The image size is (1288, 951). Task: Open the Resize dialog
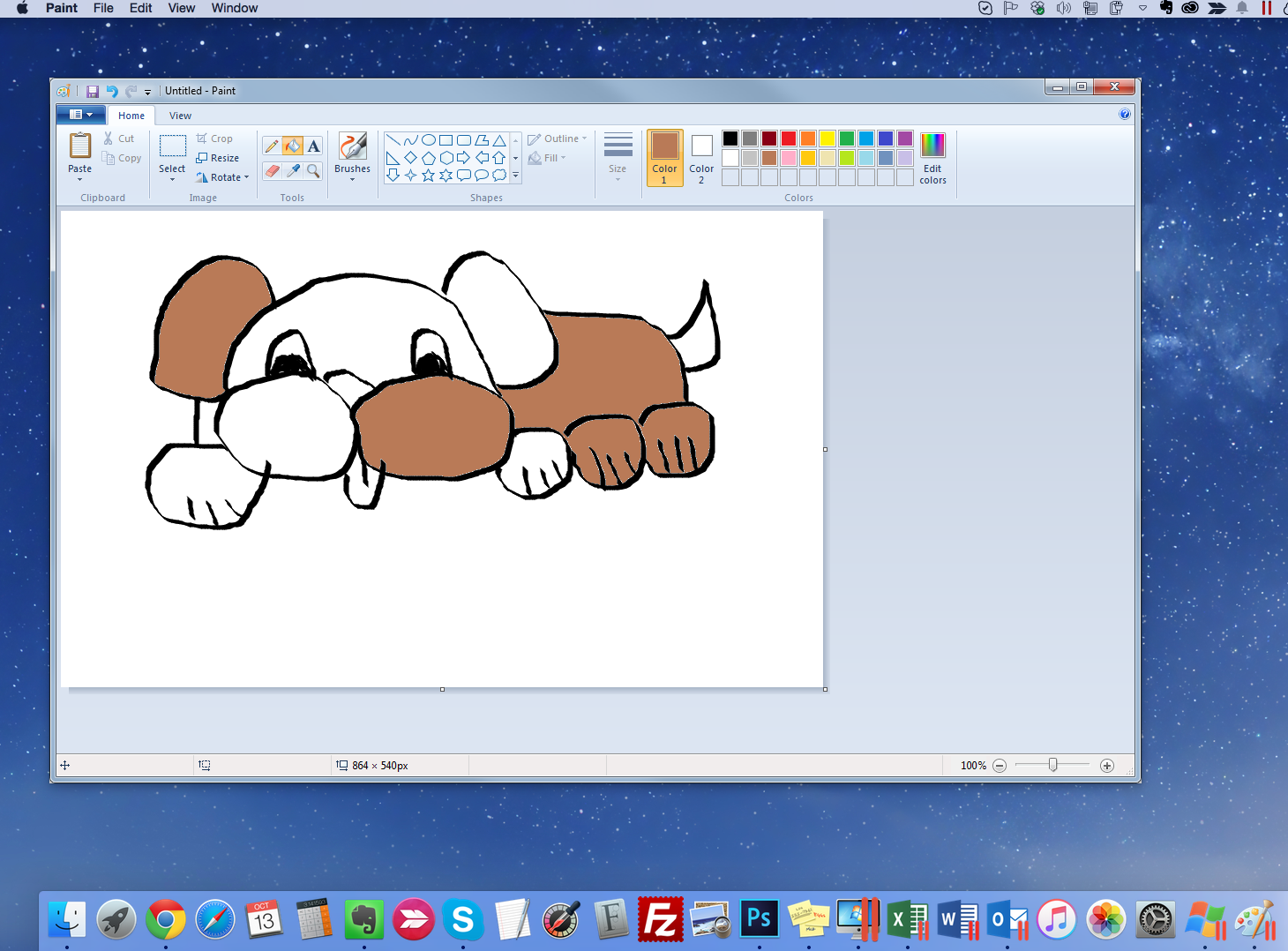pos(220,157)
